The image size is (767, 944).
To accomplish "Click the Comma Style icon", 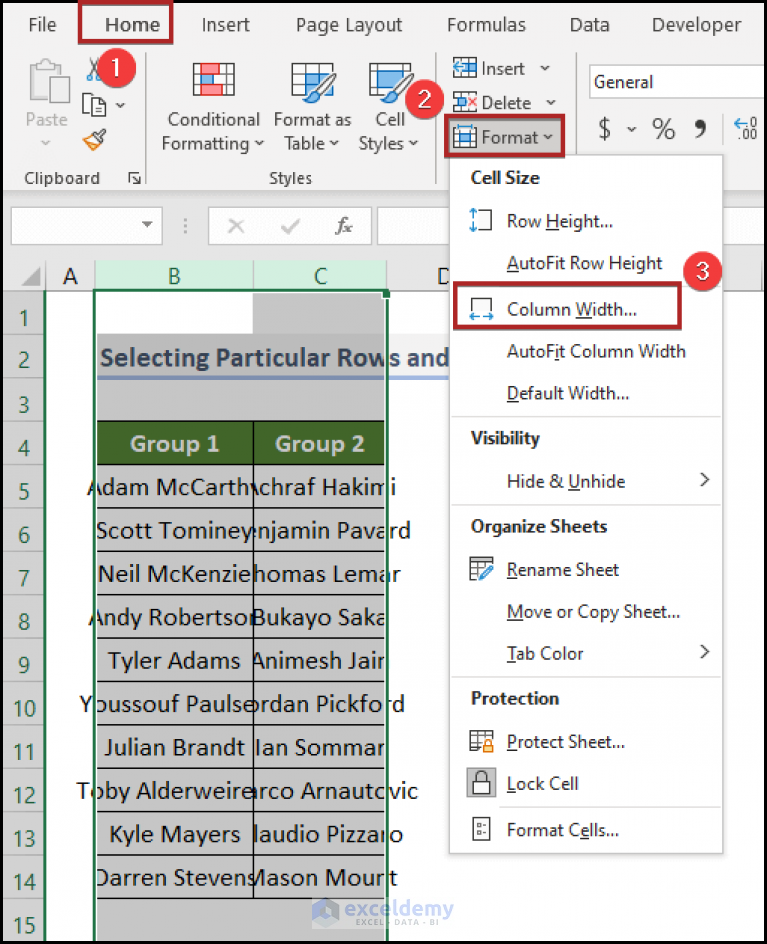I will tap(700, 128).
